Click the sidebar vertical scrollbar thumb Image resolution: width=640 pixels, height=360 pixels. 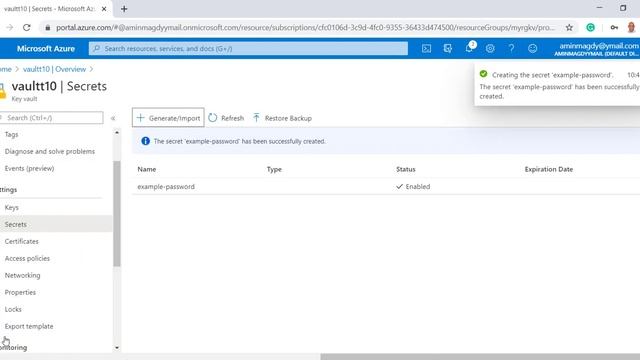pos(117,213)
